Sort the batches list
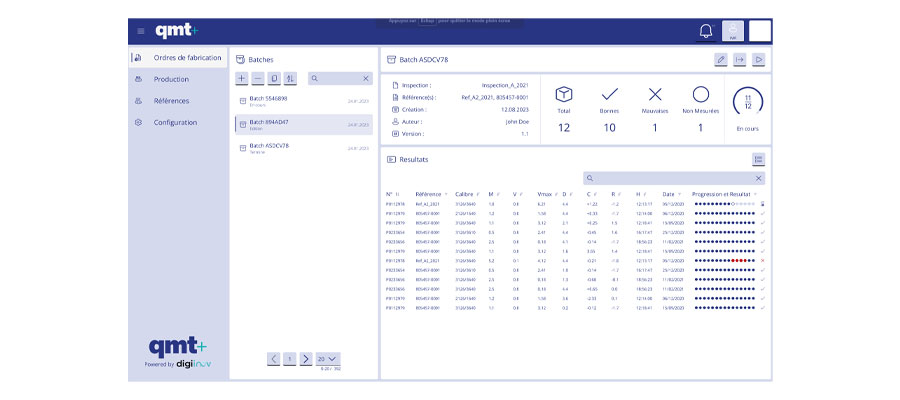This screenshot has width=900, height=400. [290, 78]
